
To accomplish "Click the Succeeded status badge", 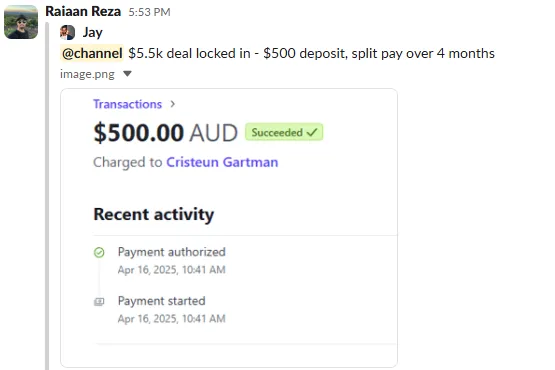I will 284,132.
